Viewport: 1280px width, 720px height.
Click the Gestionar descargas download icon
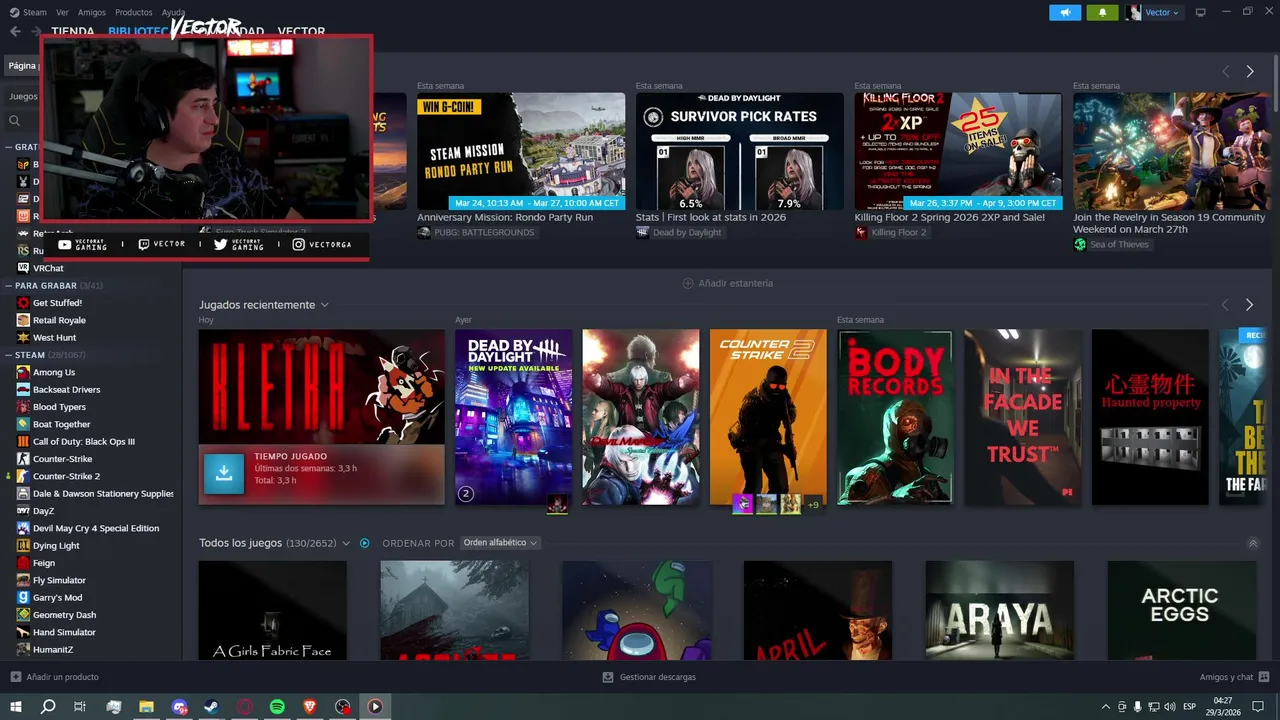[608, 677]
